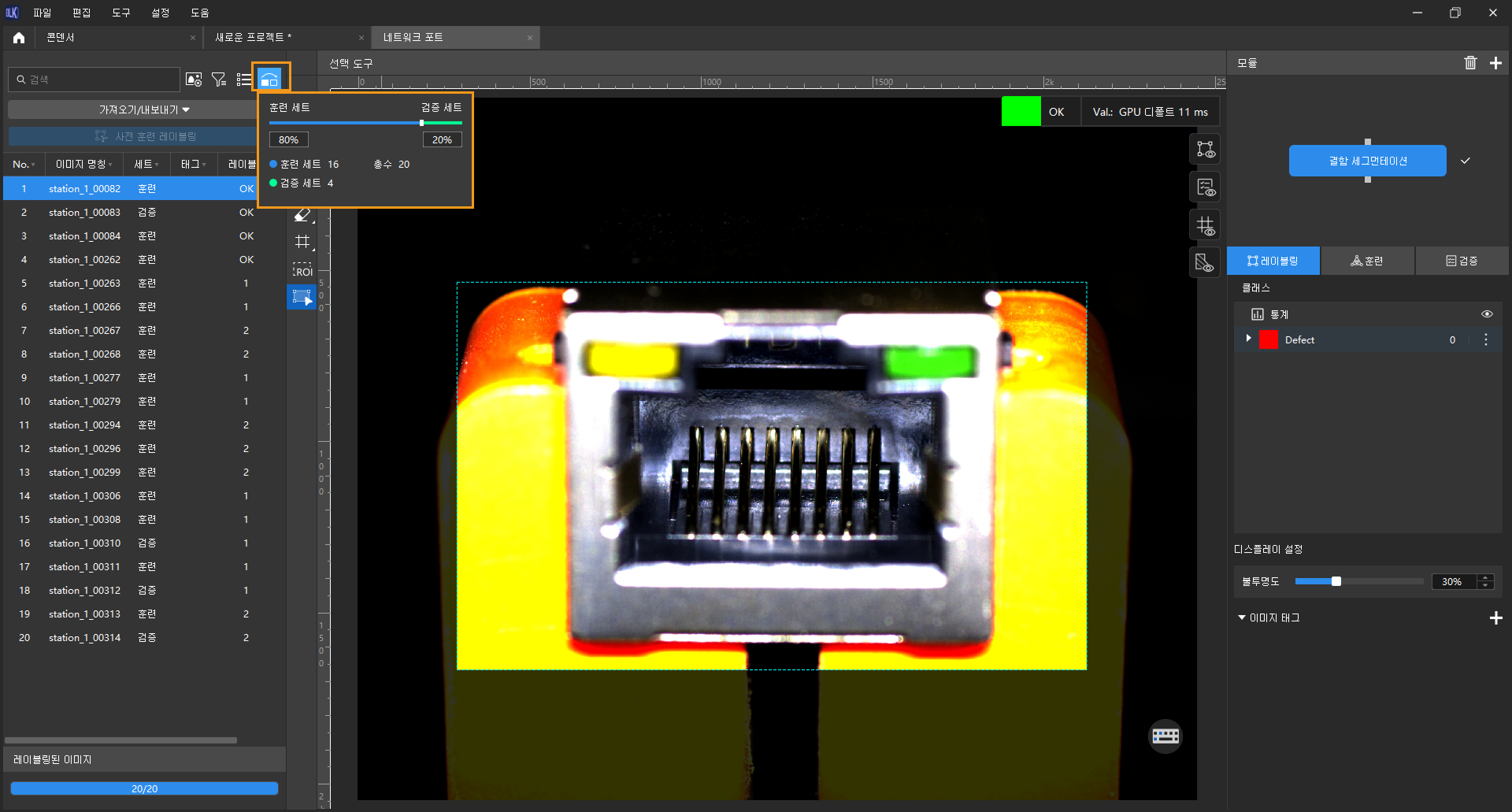1512x812 pixels.
Task: Open the 도구 menu
Action: point(120,13)
